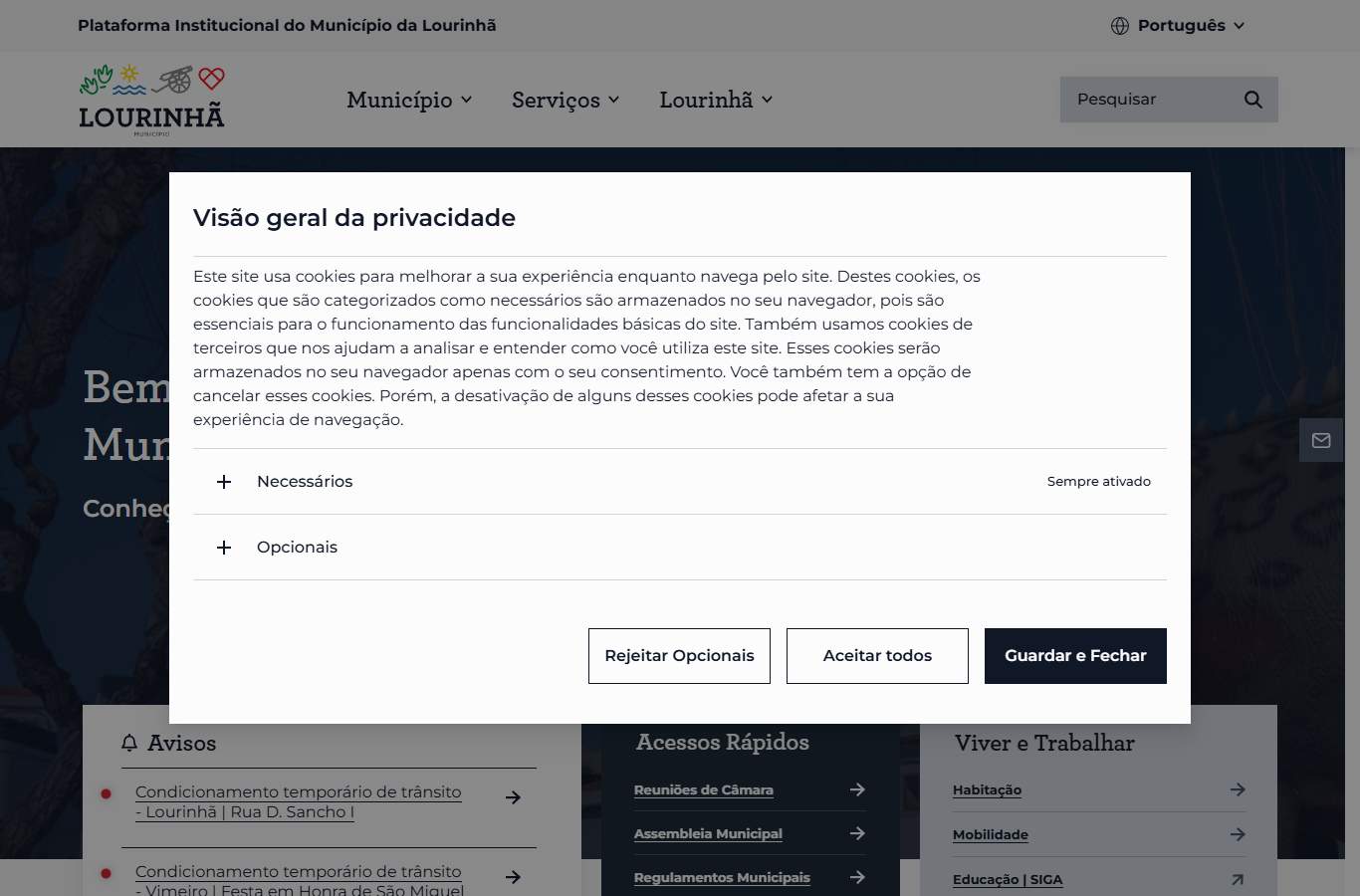Image resolution: width=1360 pixels, height=896 pixels.
Task: Open the Serviços menu
Action: [x=566, y=100]
